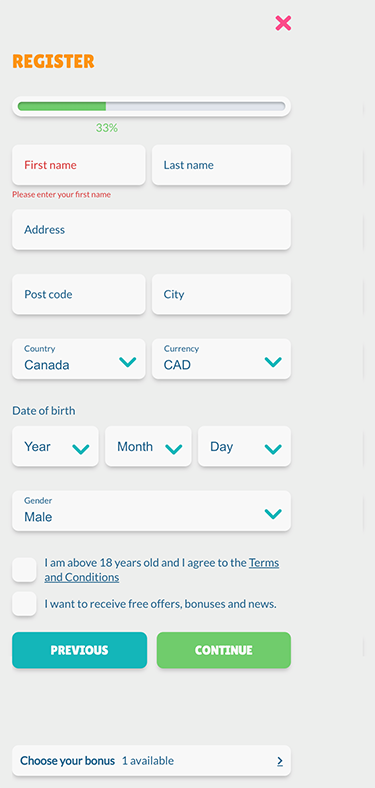Click the Gender field chevron icon
Viewport: 375px width, 788px height.
click(273, 514)
